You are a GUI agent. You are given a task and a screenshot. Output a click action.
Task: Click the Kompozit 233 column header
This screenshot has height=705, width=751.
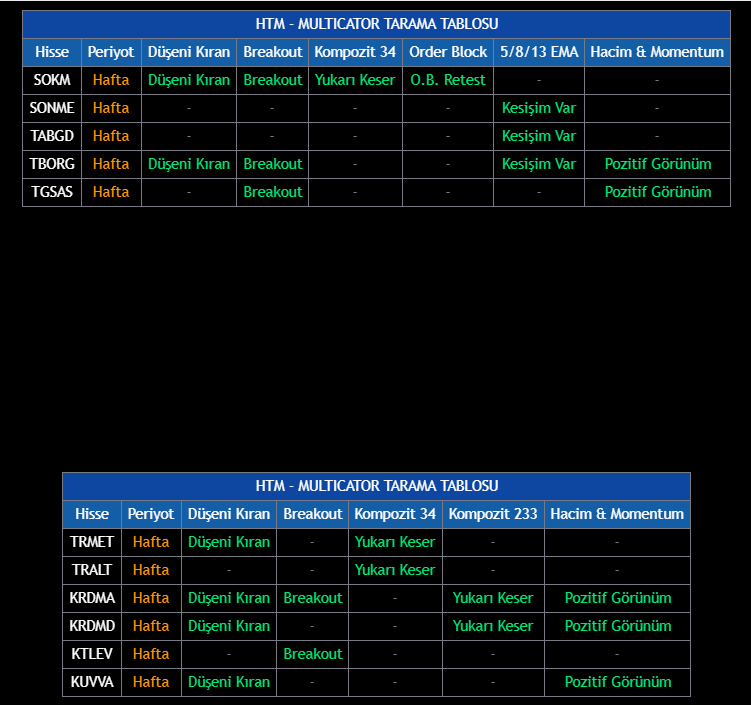click(x=493, y=514)
